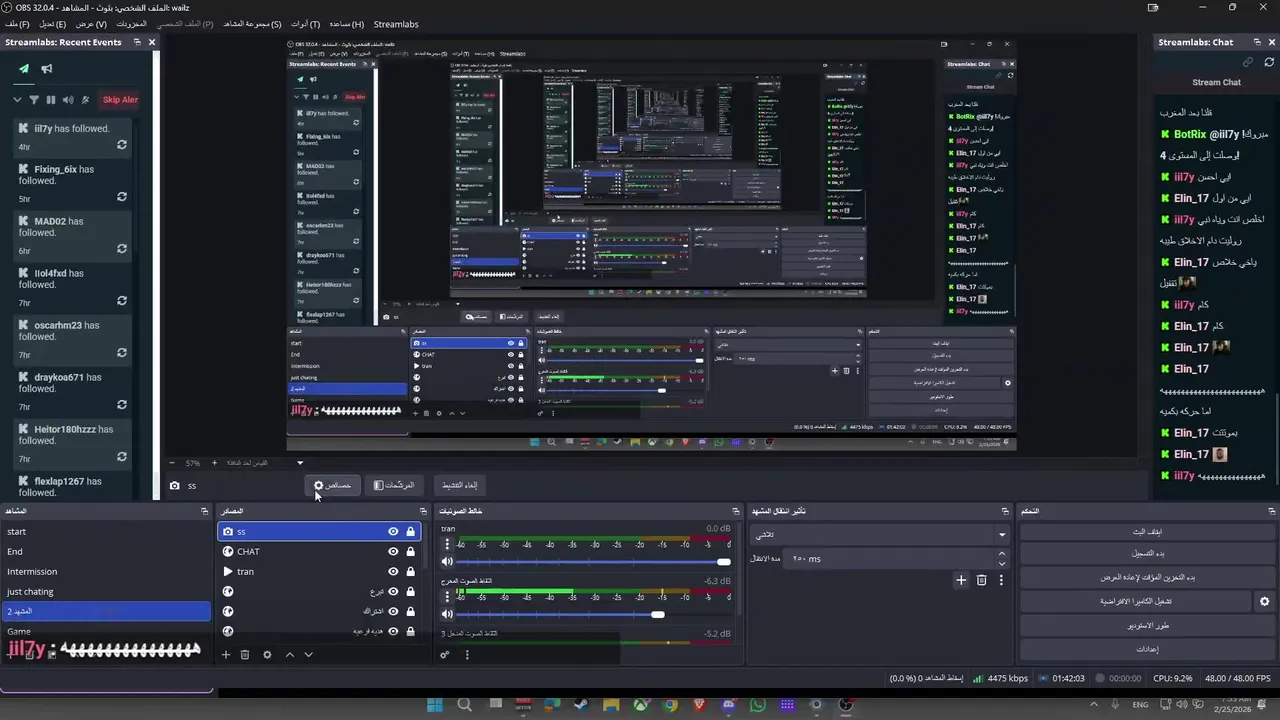Open the مساعدة (H) menu
This screenshot has width=1280, height=720.
click(x=347, y=24)
